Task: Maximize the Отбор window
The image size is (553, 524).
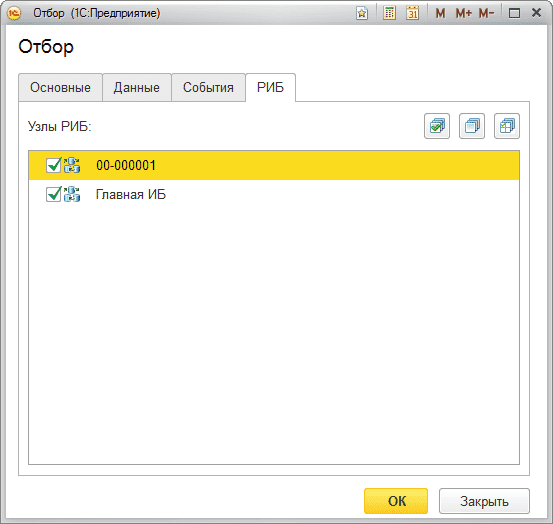Action: click(514, 13)
